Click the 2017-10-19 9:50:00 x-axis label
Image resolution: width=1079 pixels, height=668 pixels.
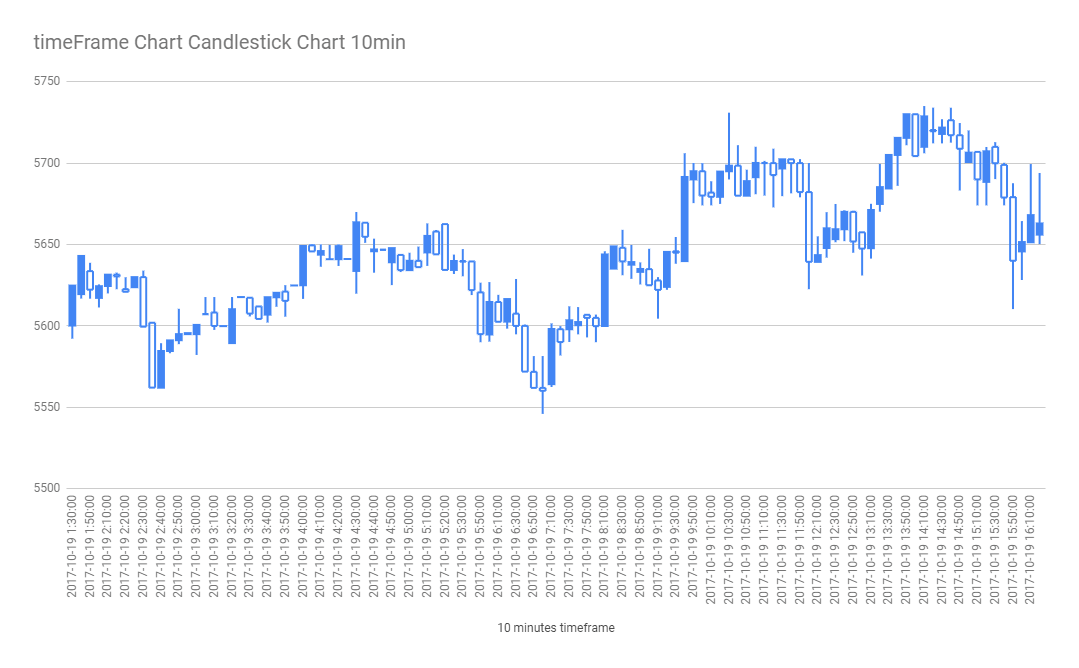point(693,546)
